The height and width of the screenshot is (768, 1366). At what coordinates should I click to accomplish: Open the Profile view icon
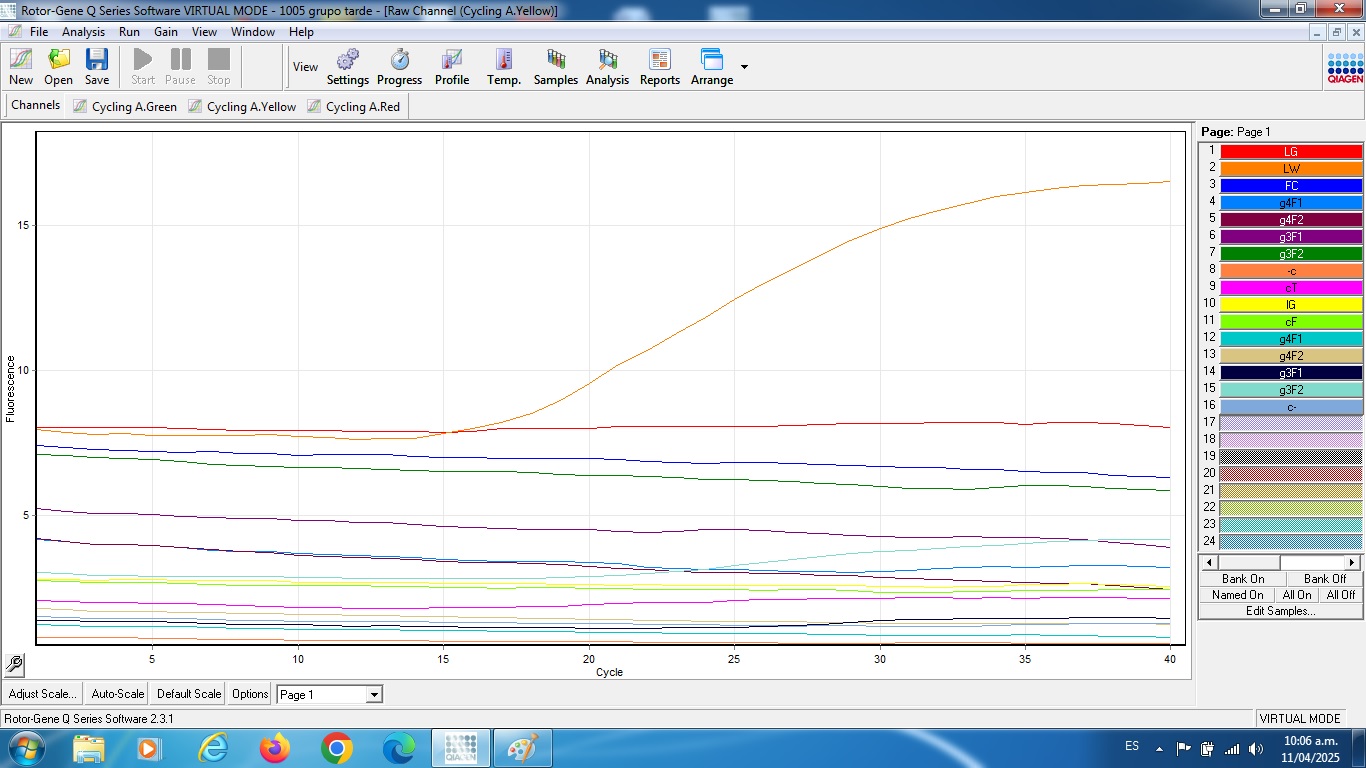pyautogui.click(x=452, y=67)
